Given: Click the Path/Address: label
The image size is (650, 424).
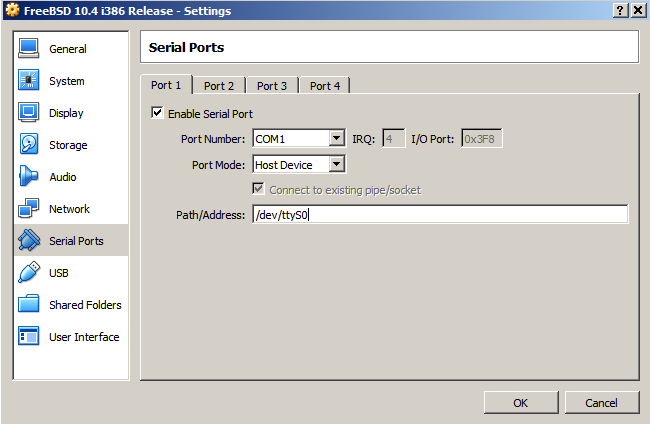Looking at the screenshot, I should pos(211,215).
